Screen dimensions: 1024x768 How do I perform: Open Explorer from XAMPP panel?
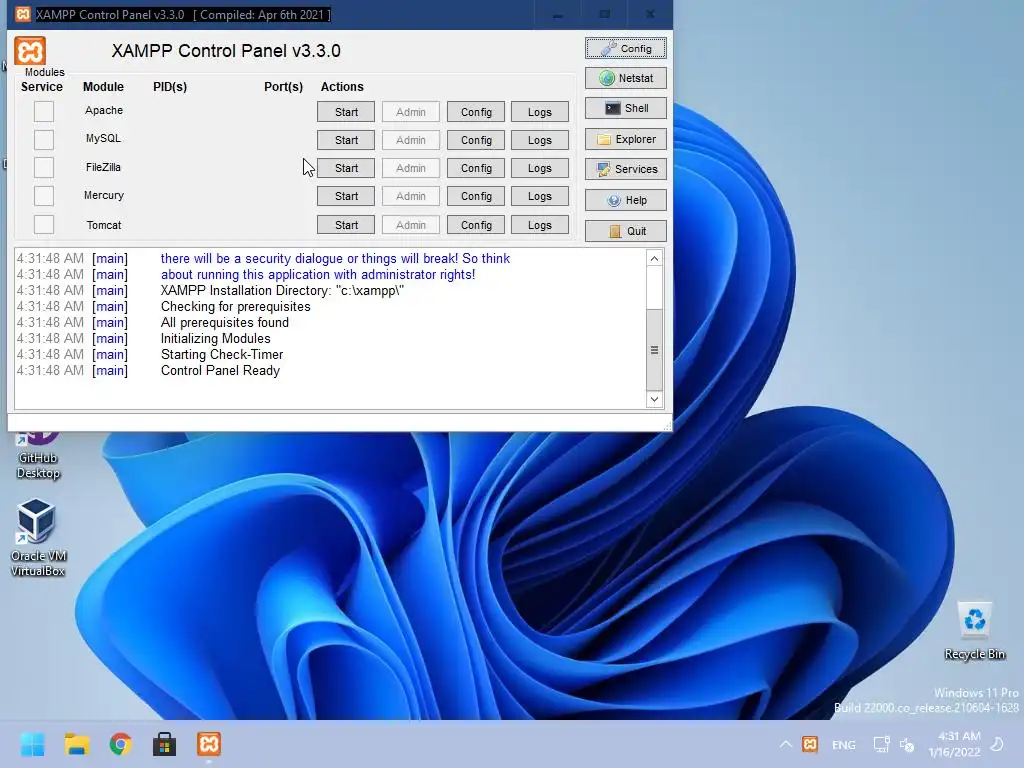point(626,139)
